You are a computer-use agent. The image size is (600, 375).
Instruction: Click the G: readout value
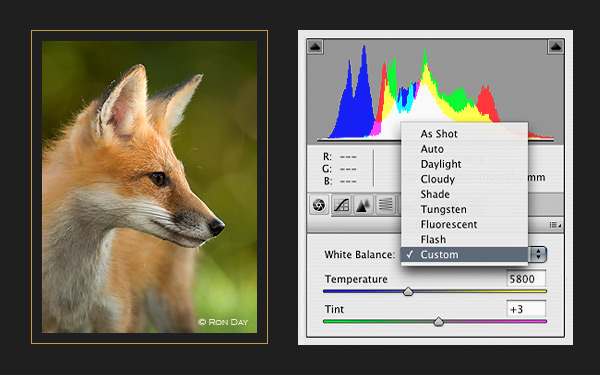[348, 169]
